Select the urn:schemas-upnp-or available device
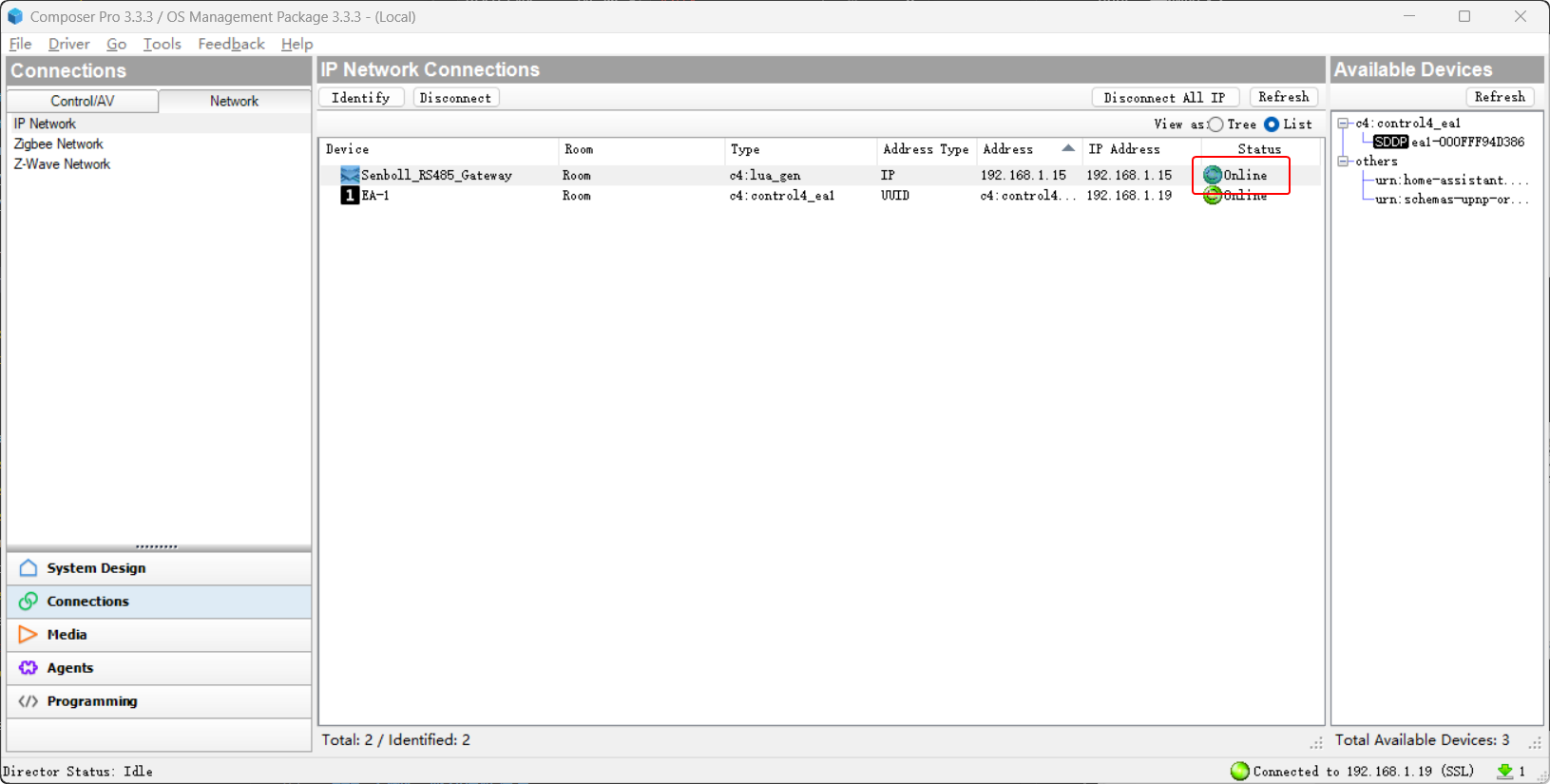 point(1451,200)
